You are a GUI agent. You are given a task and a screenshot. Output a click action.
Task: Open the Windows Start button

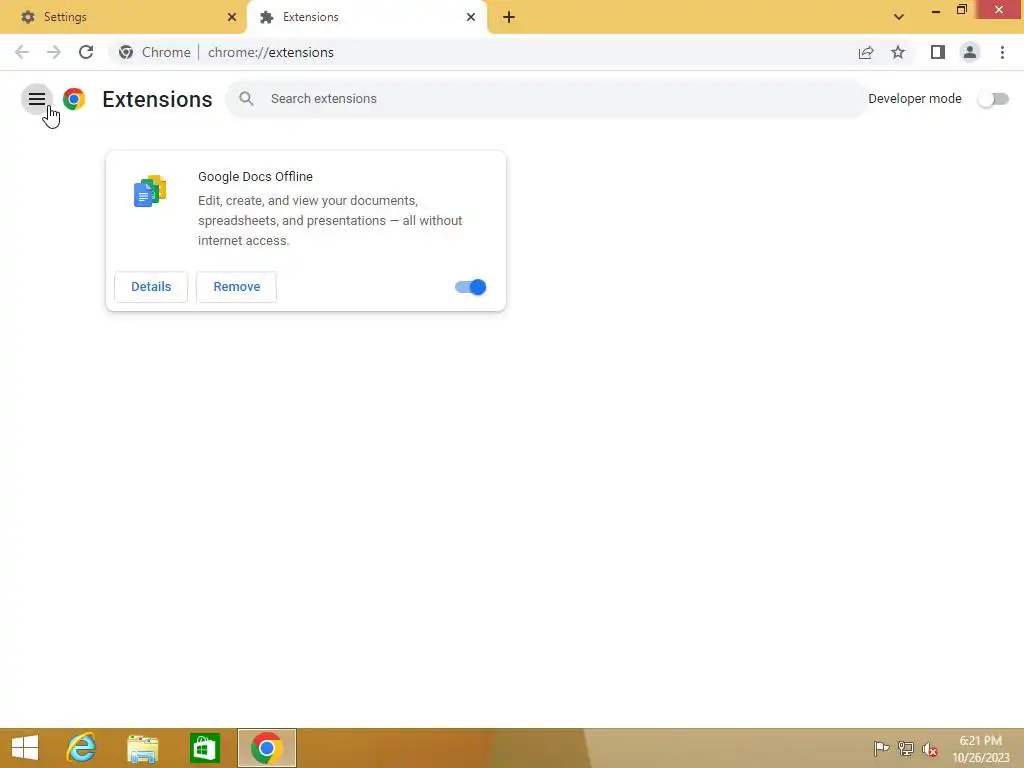tap(25, 748)
